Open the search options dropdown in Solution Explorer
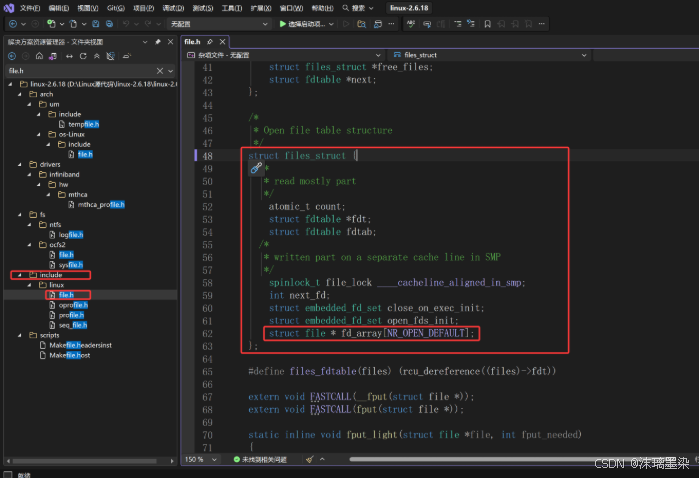699x478 pixels. (171, 71)
